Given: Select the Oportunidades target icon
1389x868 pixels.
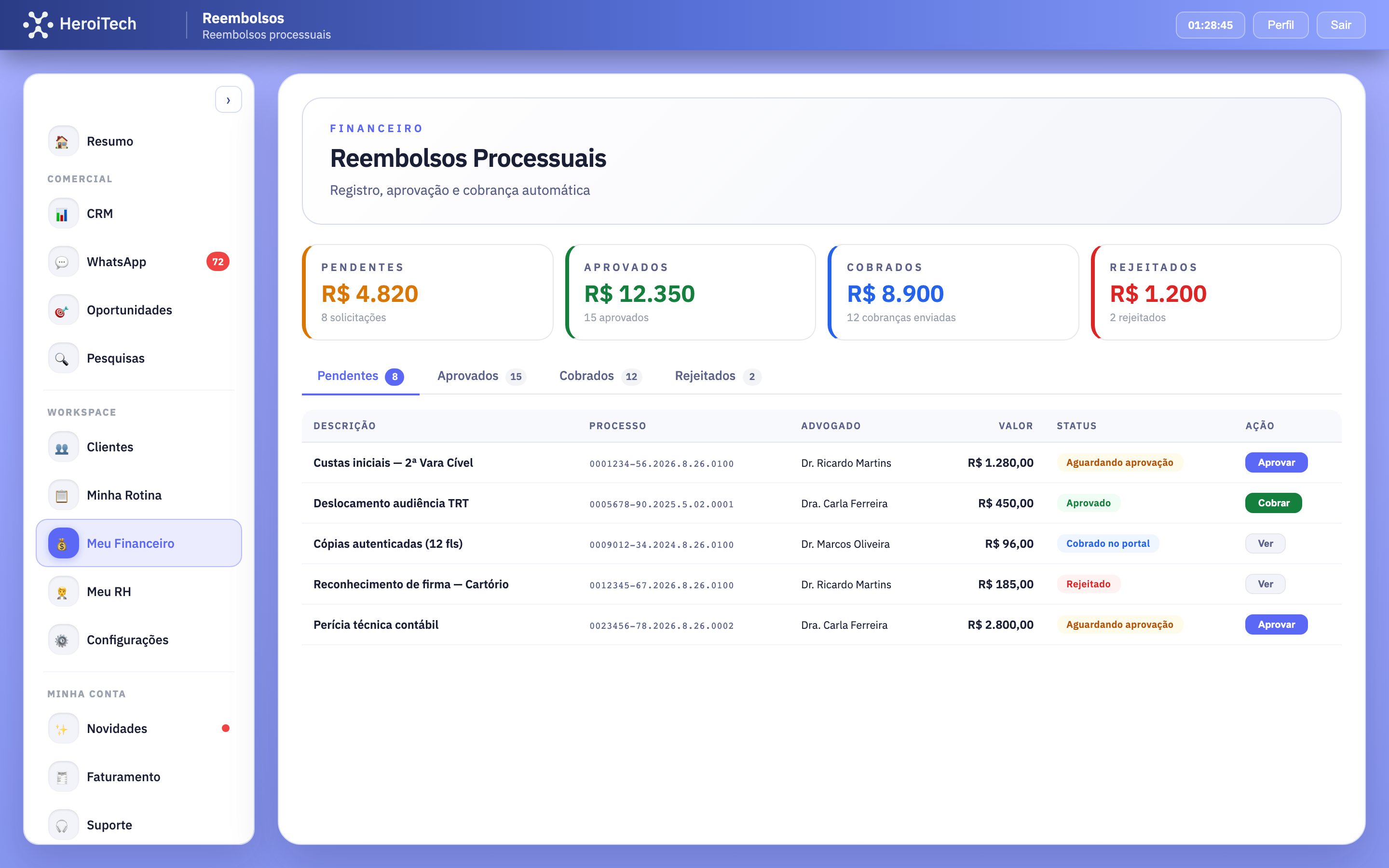Looking at the screenshot, I should pos(63,310).
